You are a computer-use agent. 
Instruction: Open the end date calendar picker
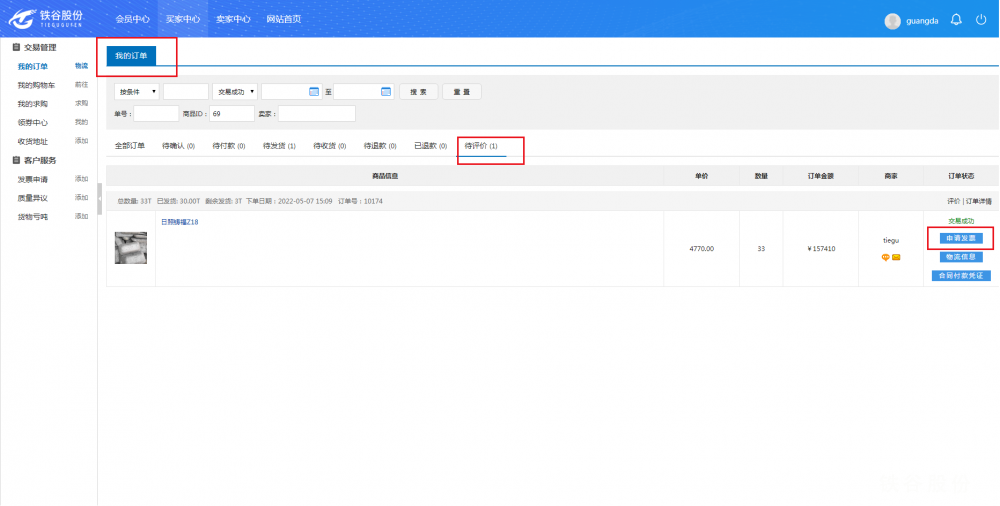(x=386, y=91)
